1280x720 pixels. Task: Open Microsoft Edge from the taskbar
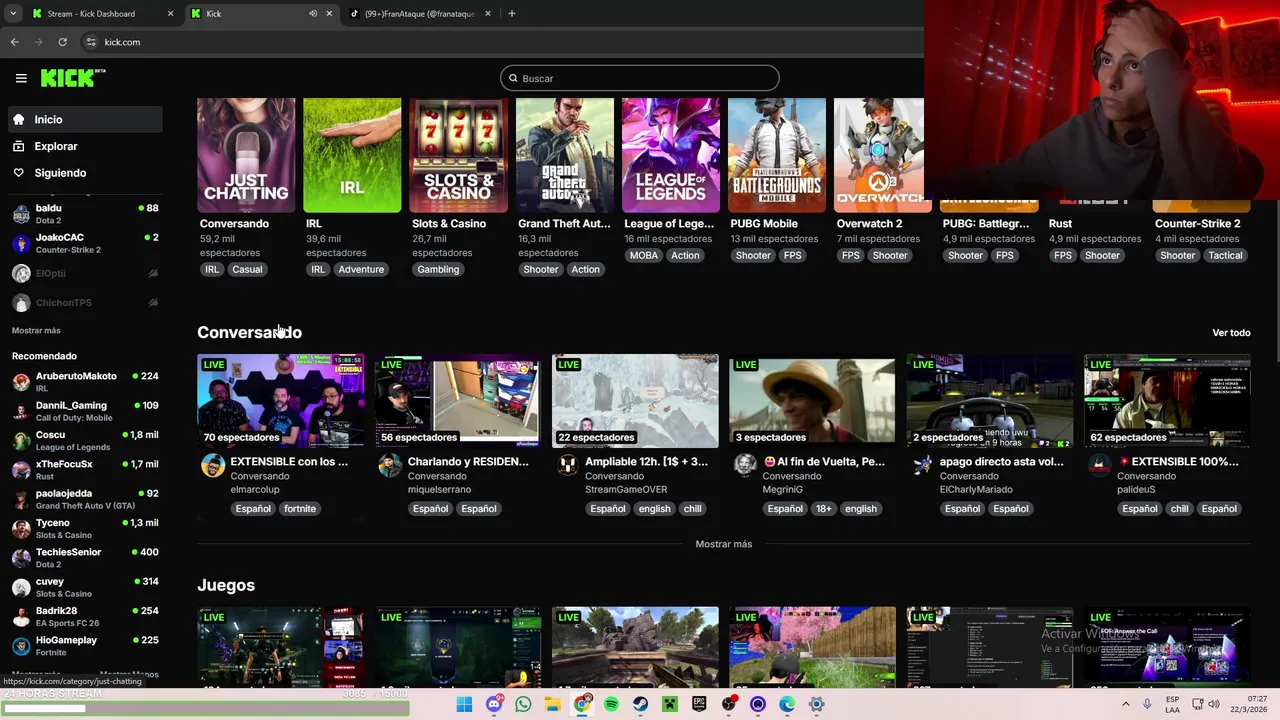tap(787, 704)
